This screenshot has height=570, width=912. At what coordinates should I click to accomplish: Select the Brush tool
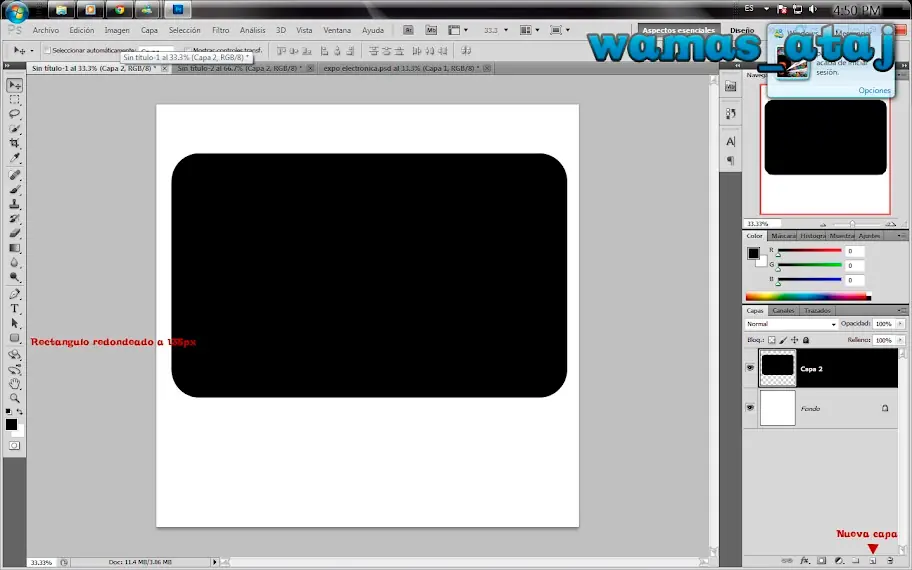point(15,190)
